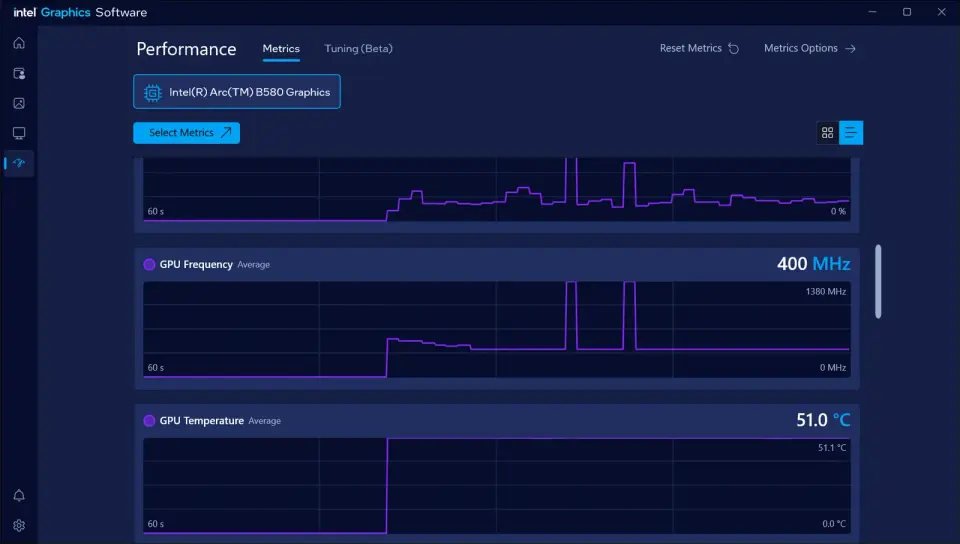960x544 pixels.
Task: Click the GPU Frequency graph area
Action: tap(497, 329)
